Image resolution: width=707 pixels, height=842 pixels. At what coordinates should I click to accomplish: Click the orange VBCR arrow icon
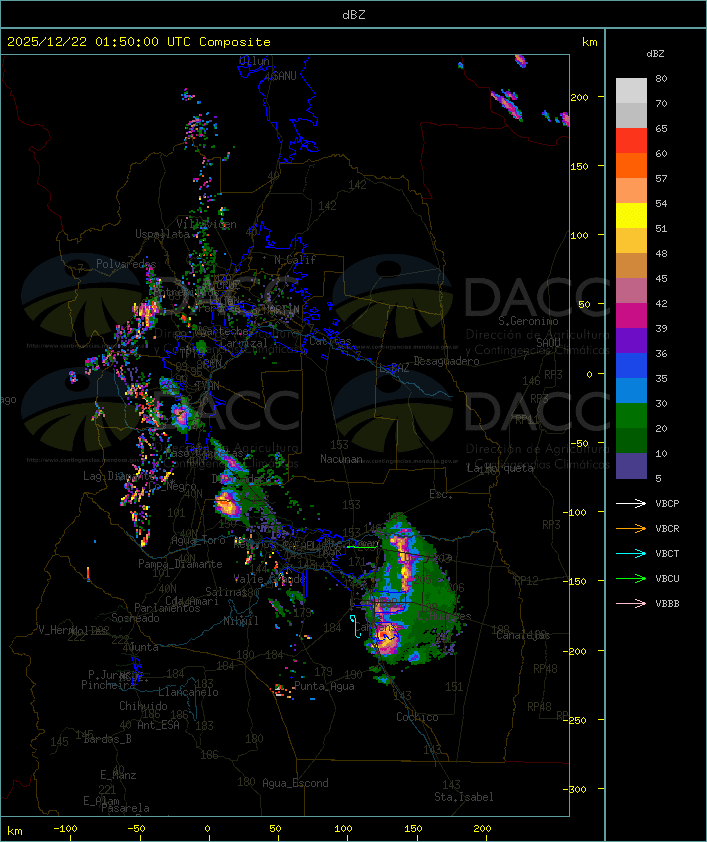coord(631,528)
